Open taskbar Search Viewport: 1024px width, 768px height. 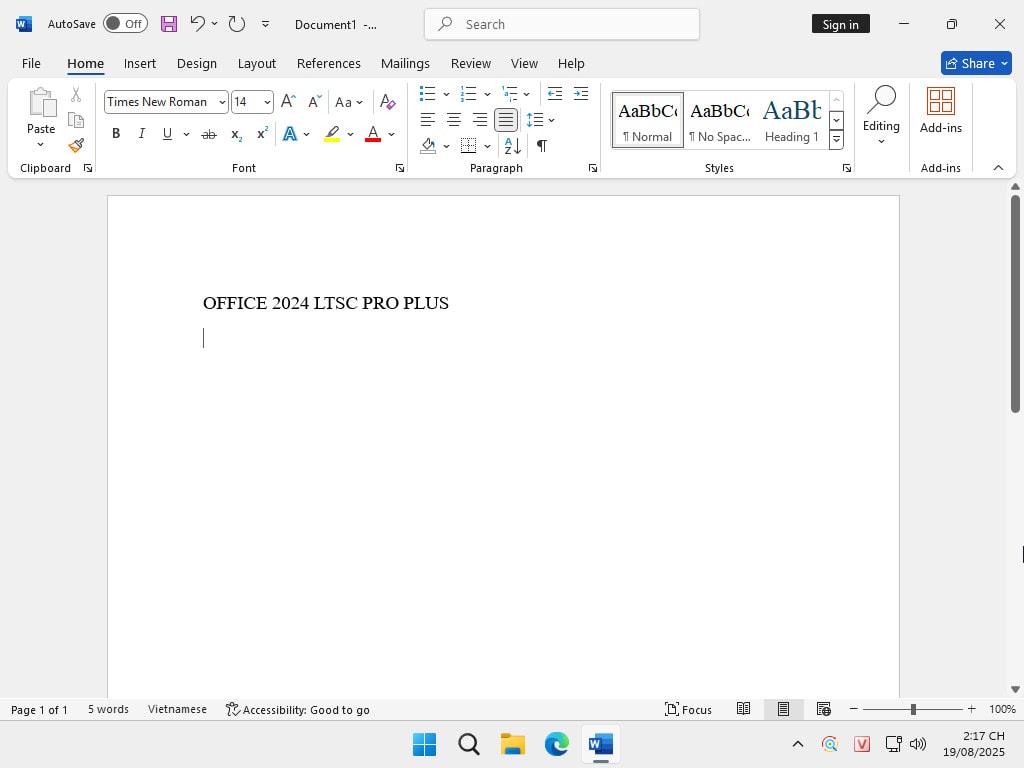click(x=468, y=744)
